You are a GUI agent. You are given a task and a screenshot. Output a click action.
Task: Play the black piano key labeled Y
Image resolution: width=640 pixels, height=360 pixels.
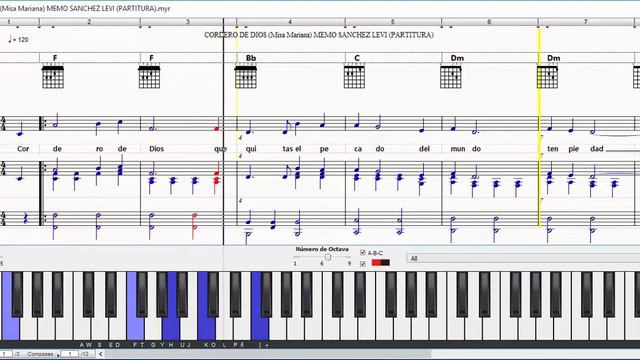coord(162,294)
